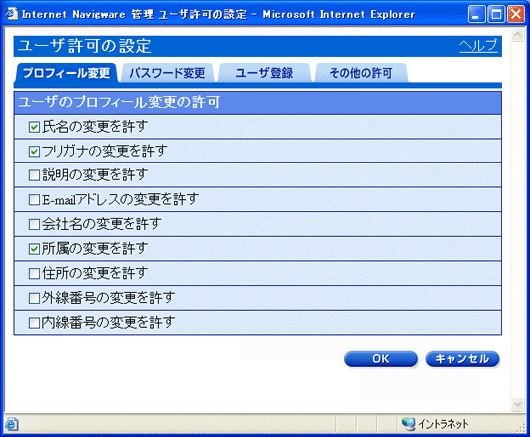
Task: Click the ユーザ許可の設定 page heading
Action: click(x=85, y=46)
